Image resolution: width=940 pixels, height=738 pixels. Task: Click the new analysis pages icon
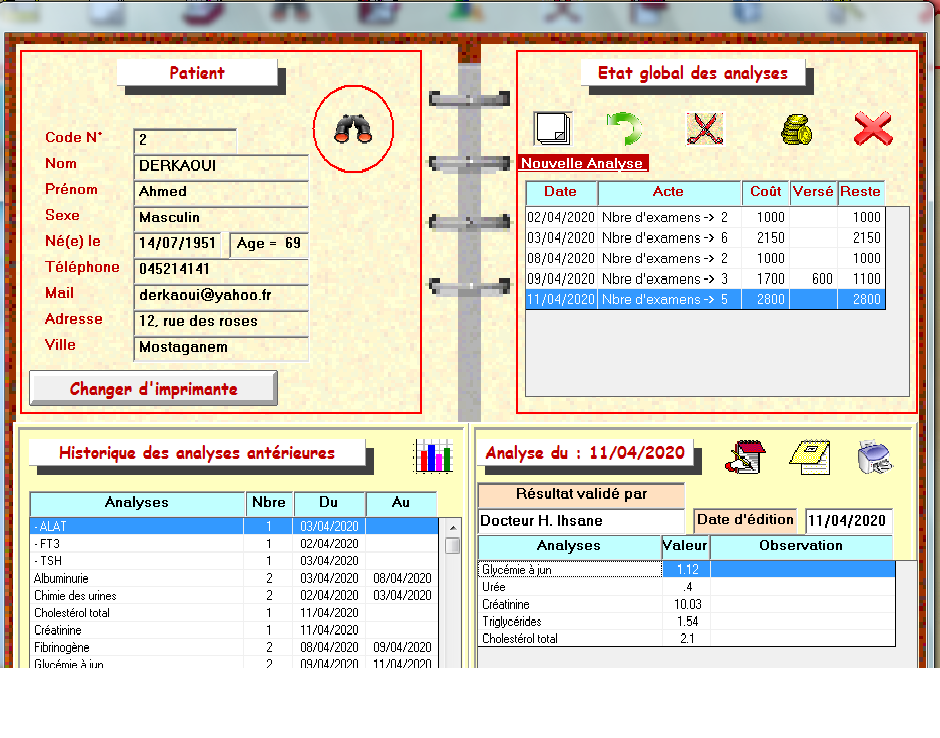pyautogui.click(x=553, y=128)
